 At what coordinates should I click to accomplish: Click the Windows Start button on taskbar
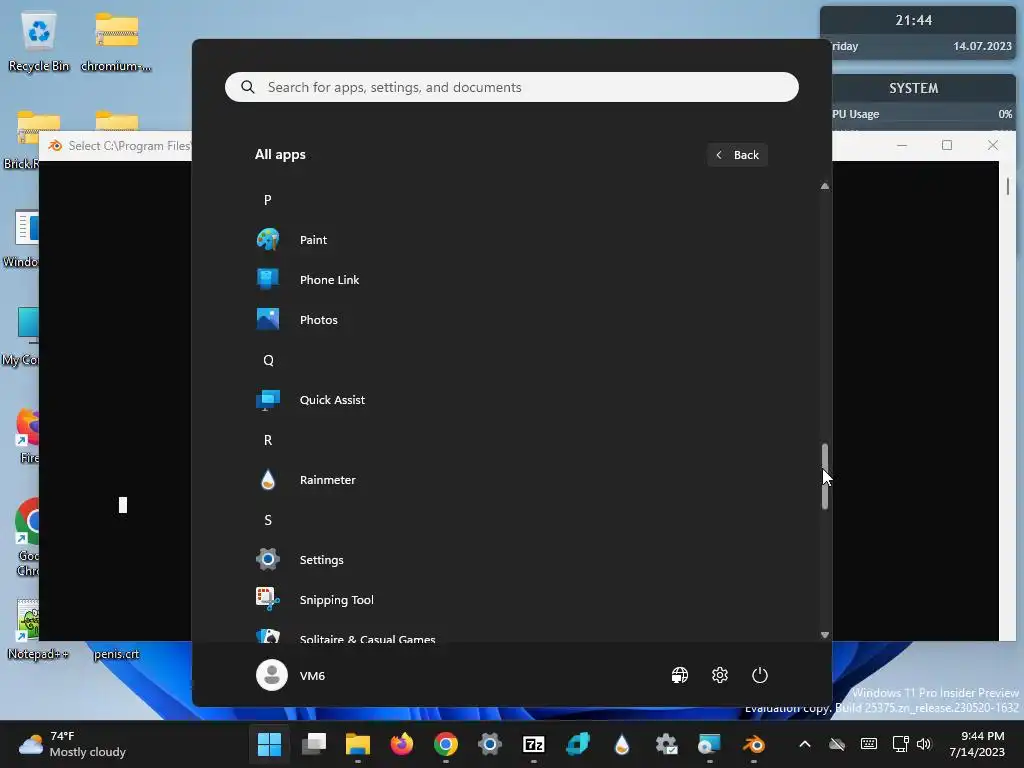269,744
